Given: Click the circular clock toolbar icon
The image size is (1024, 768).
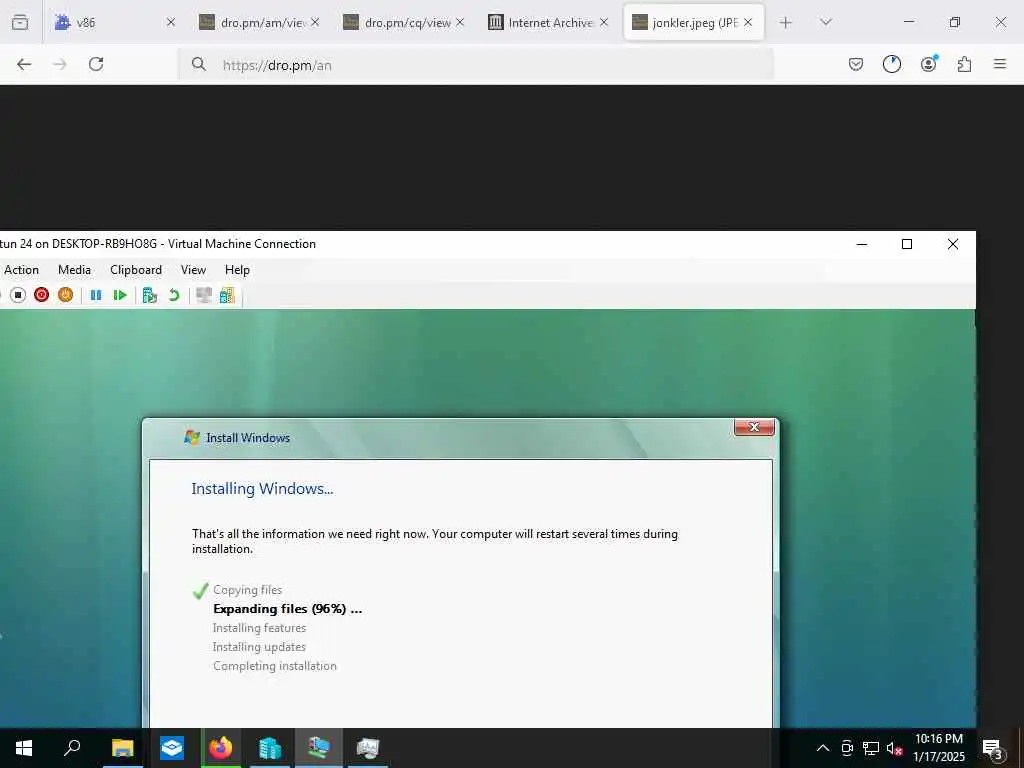Looking at the screenshot, I should 891,64.
